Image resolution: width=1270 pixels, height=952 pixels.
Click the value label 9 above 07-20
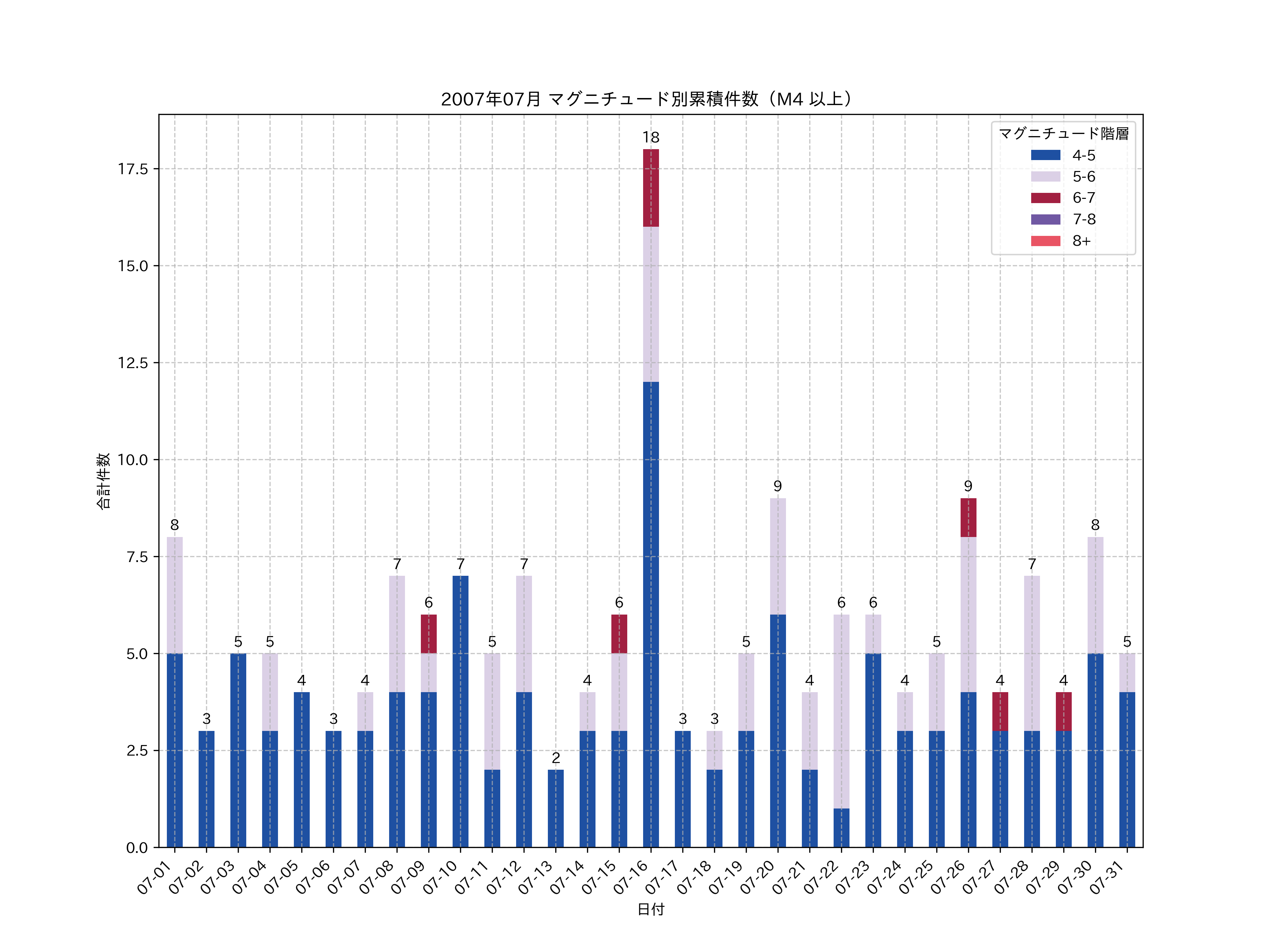point(778,487)
